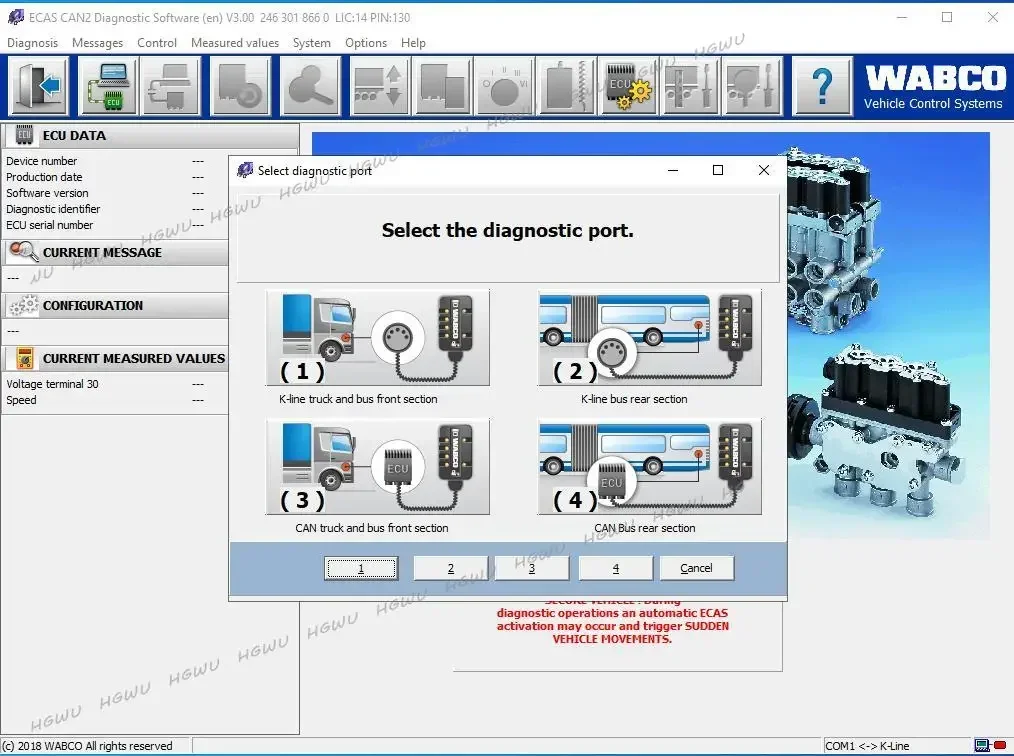Click the CAN Bus rear section caption

(x=645, y=528)
